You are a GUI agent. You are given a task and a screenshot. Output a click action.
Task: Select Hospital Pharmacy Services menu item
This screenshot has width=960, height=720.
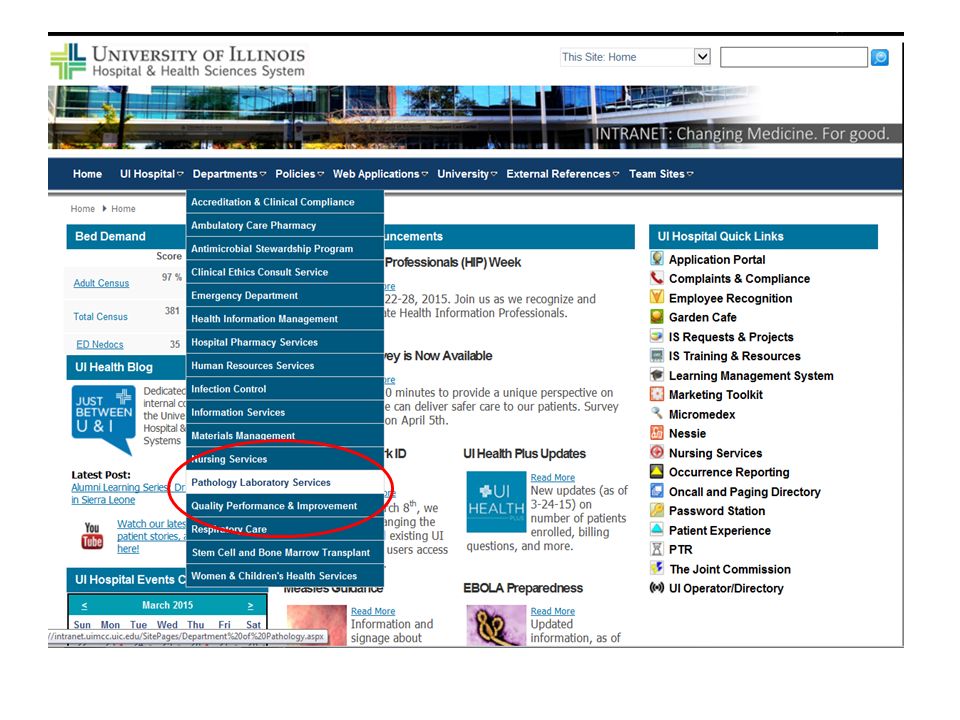pos(285,342)
